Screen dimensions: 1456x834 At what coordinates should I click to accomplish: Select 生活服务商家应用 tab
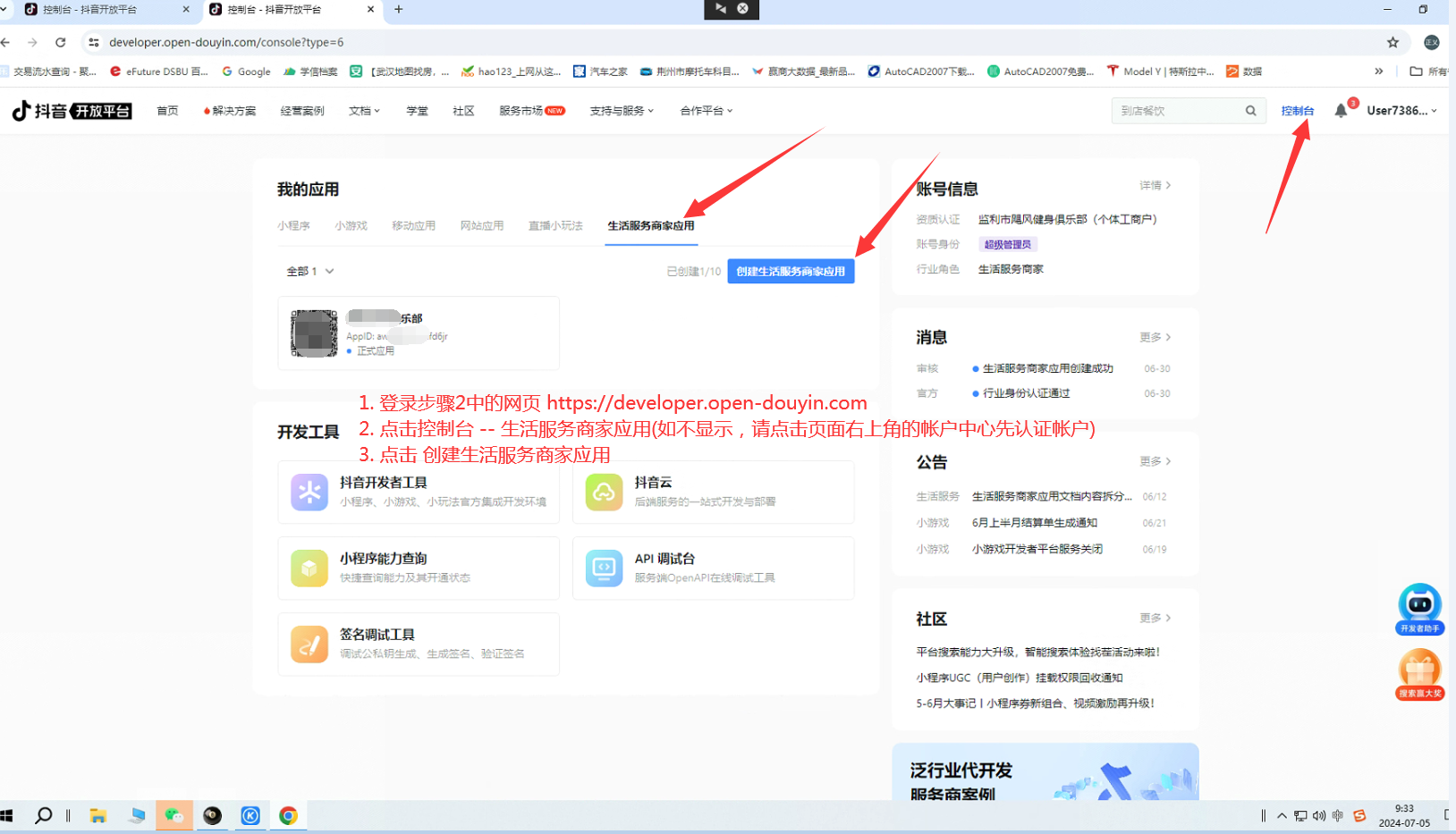[x=651, y=225]
